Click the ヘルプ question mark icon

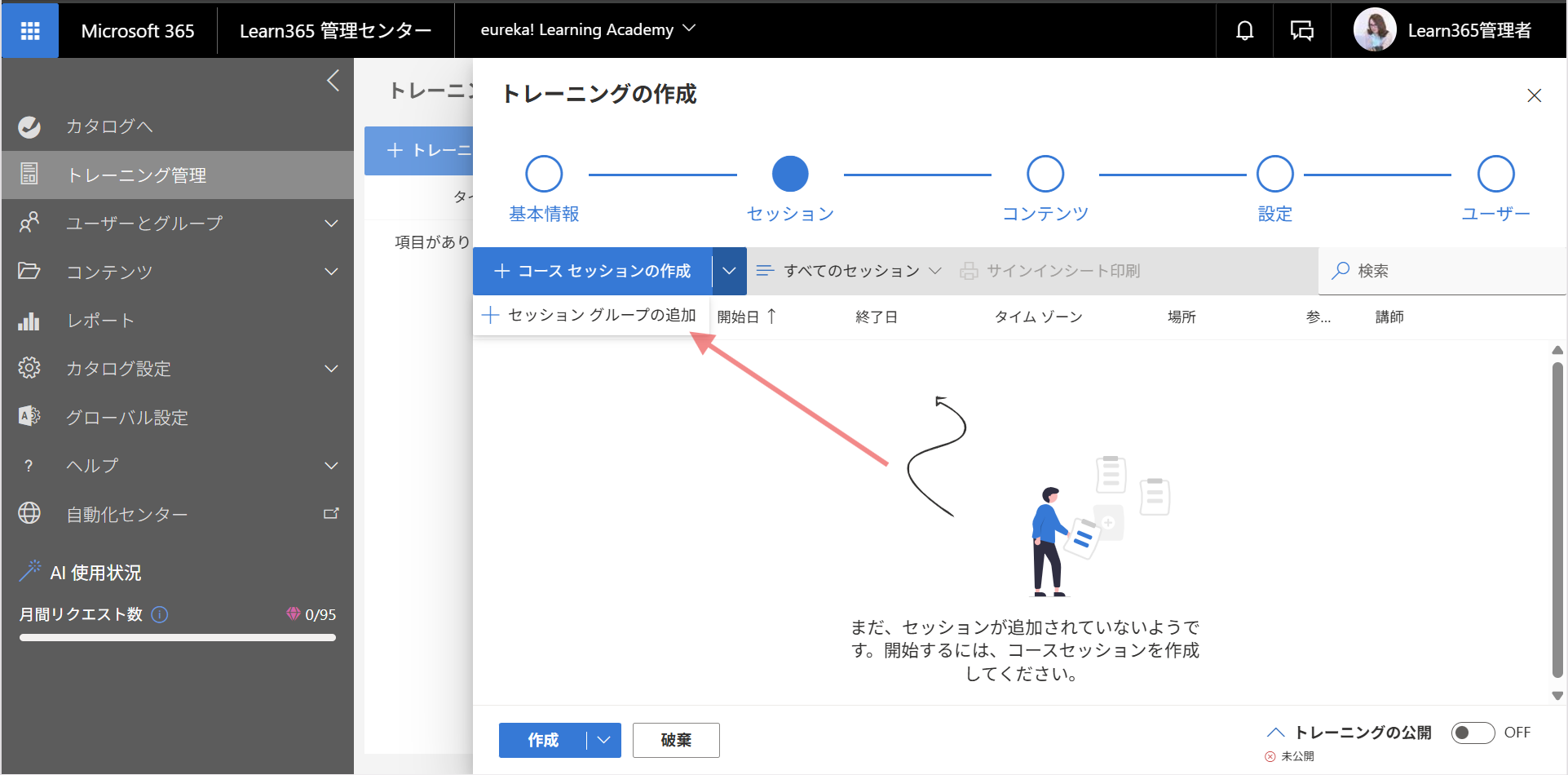click(29, 466)
